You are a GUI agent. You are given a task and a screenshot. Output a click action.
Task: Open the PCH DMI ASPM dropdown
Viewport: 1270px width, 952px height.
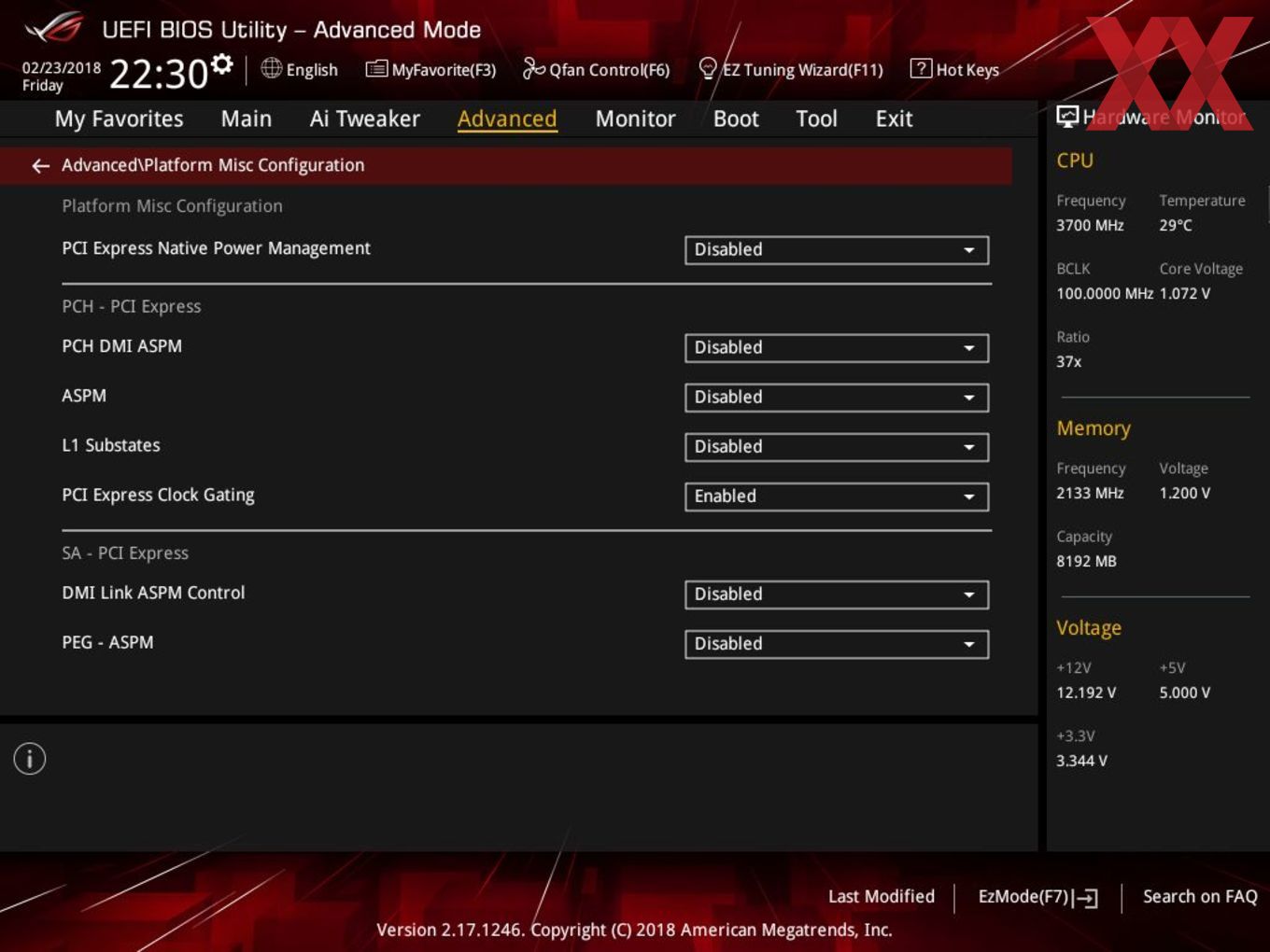(837, 348)
